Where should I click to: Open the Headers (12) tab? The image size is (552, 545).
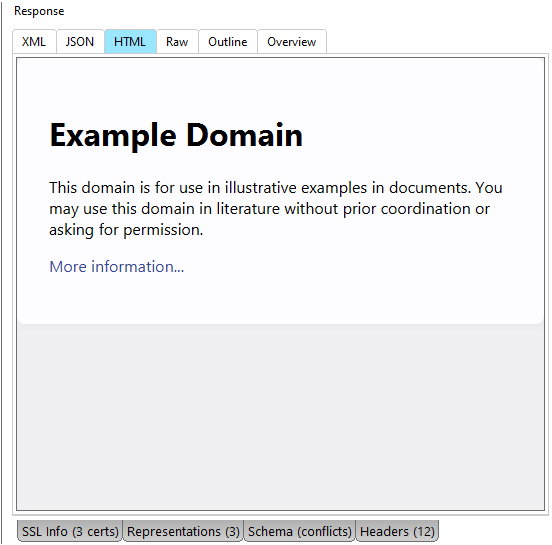397,531
